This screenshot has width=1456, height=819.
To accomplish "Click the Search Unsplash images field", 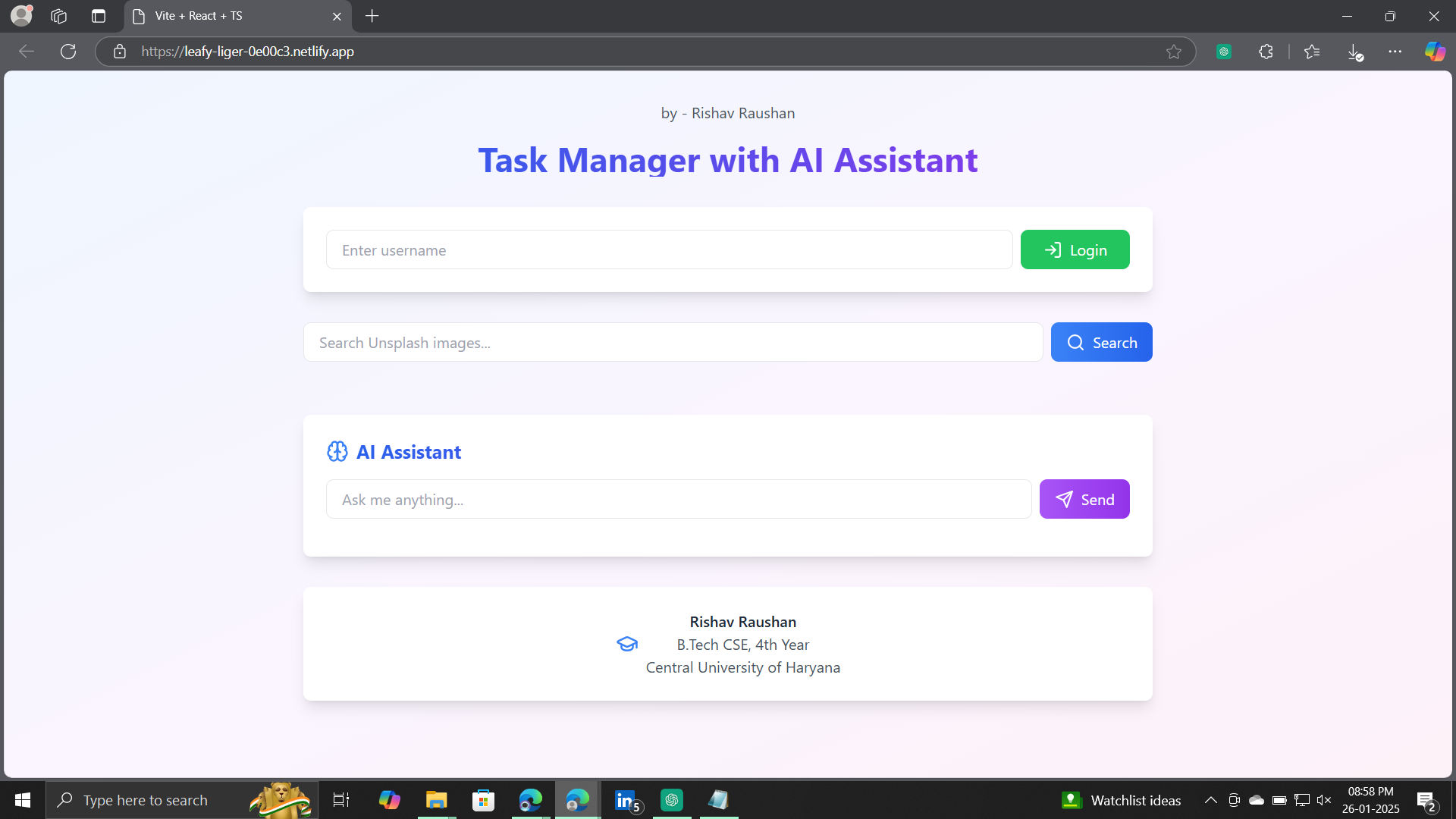I will tap(673, 342).
